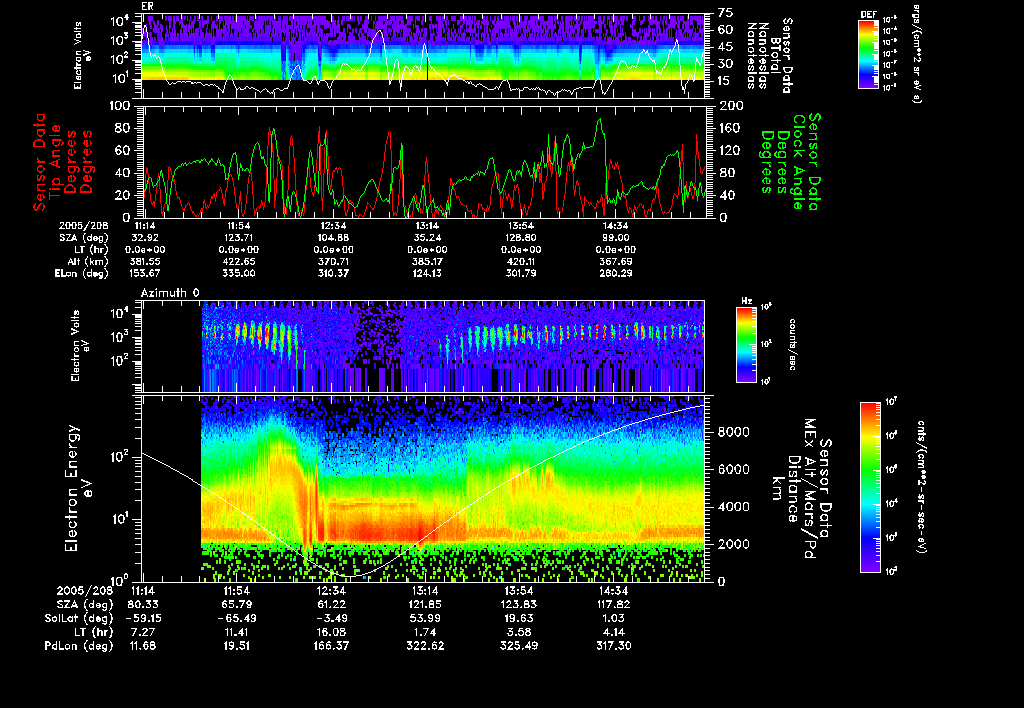The image size is (1024, 708).
Task: Click the SolLat value -3.49
Action: [x=331, y=619]
